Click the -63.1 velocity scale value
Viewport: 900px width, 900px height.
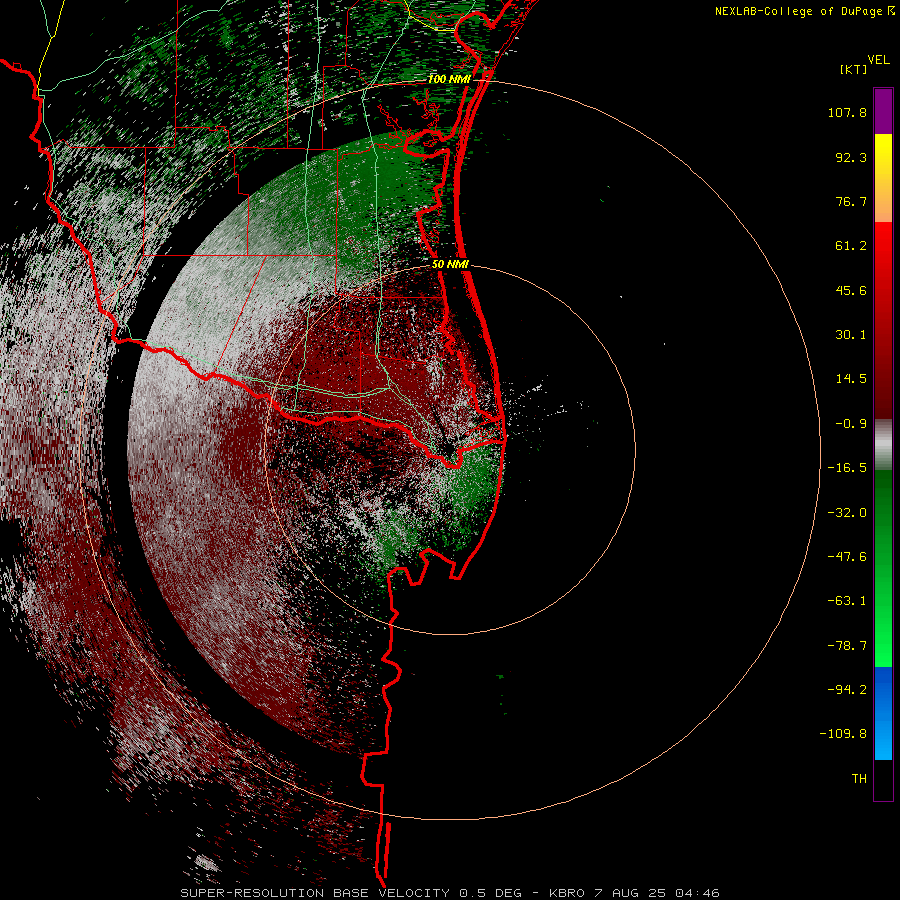pyautogui.click(x=847, y=601)
